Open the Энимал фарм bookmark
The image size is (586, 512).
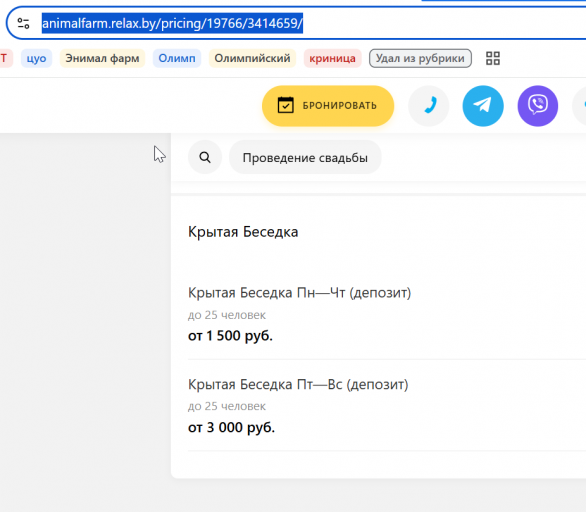point(102,58)
